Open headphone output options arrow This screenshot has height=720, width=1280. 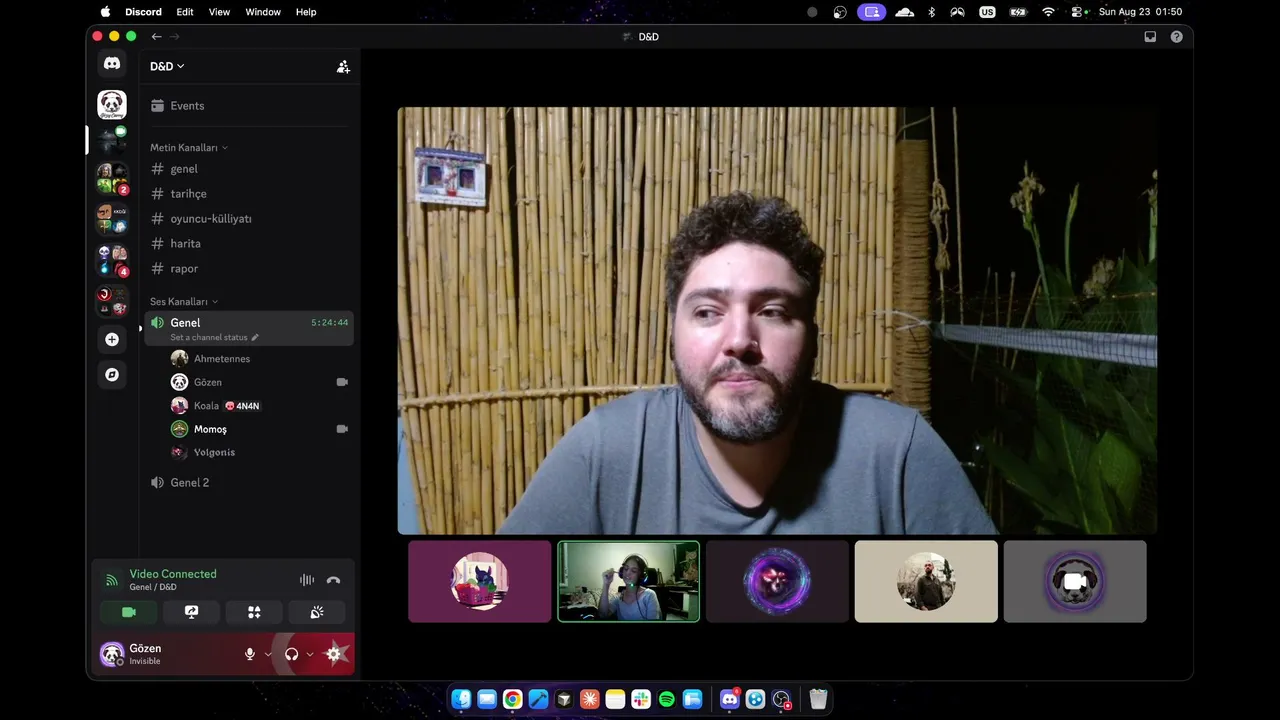pyautogui.click(x=310, y=654)
